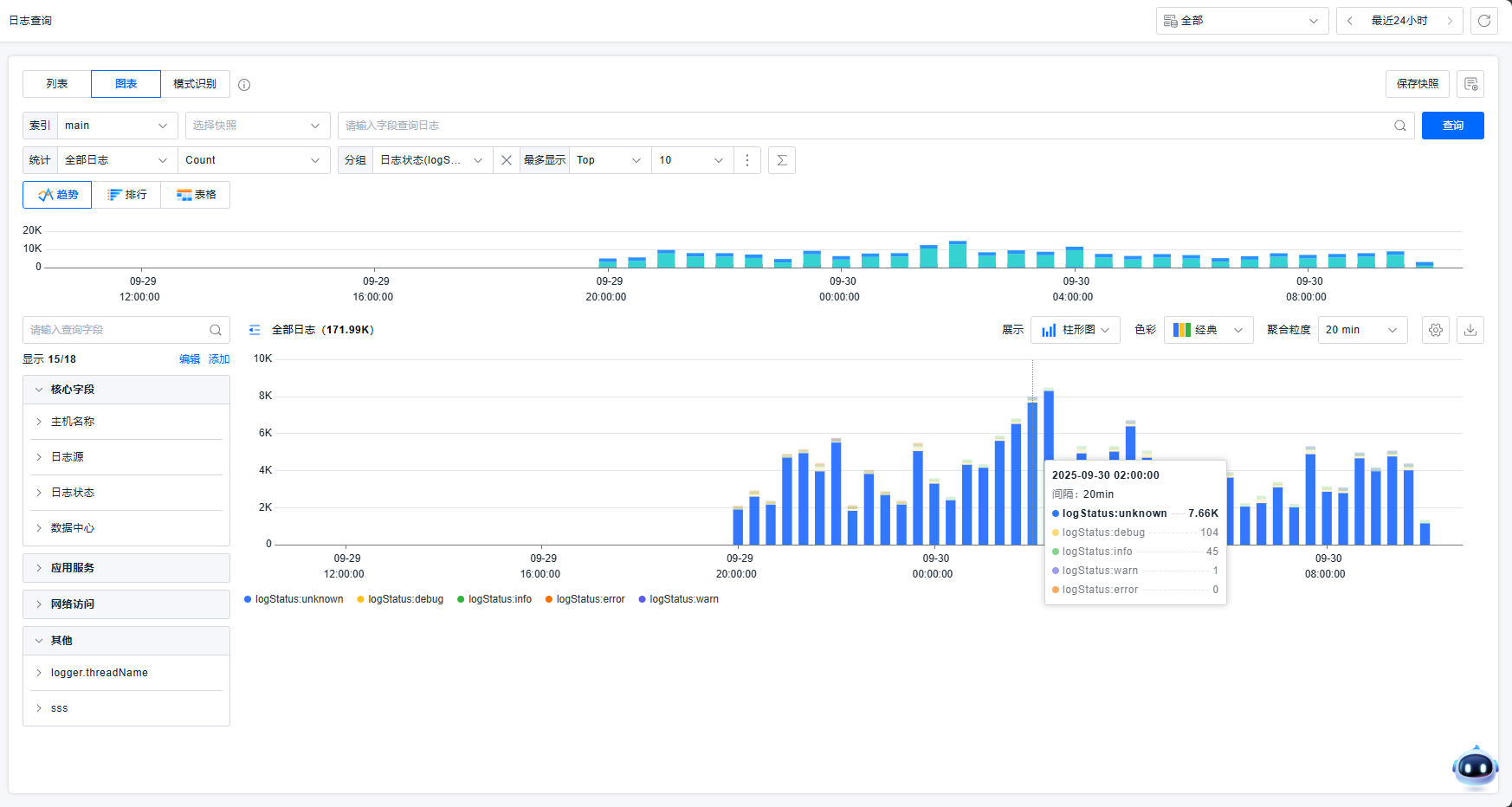The image size is (1512, 807).
Task: Toggle logStatus:unknown legend series
Action: pyautogui.click(x=294, y=599)
